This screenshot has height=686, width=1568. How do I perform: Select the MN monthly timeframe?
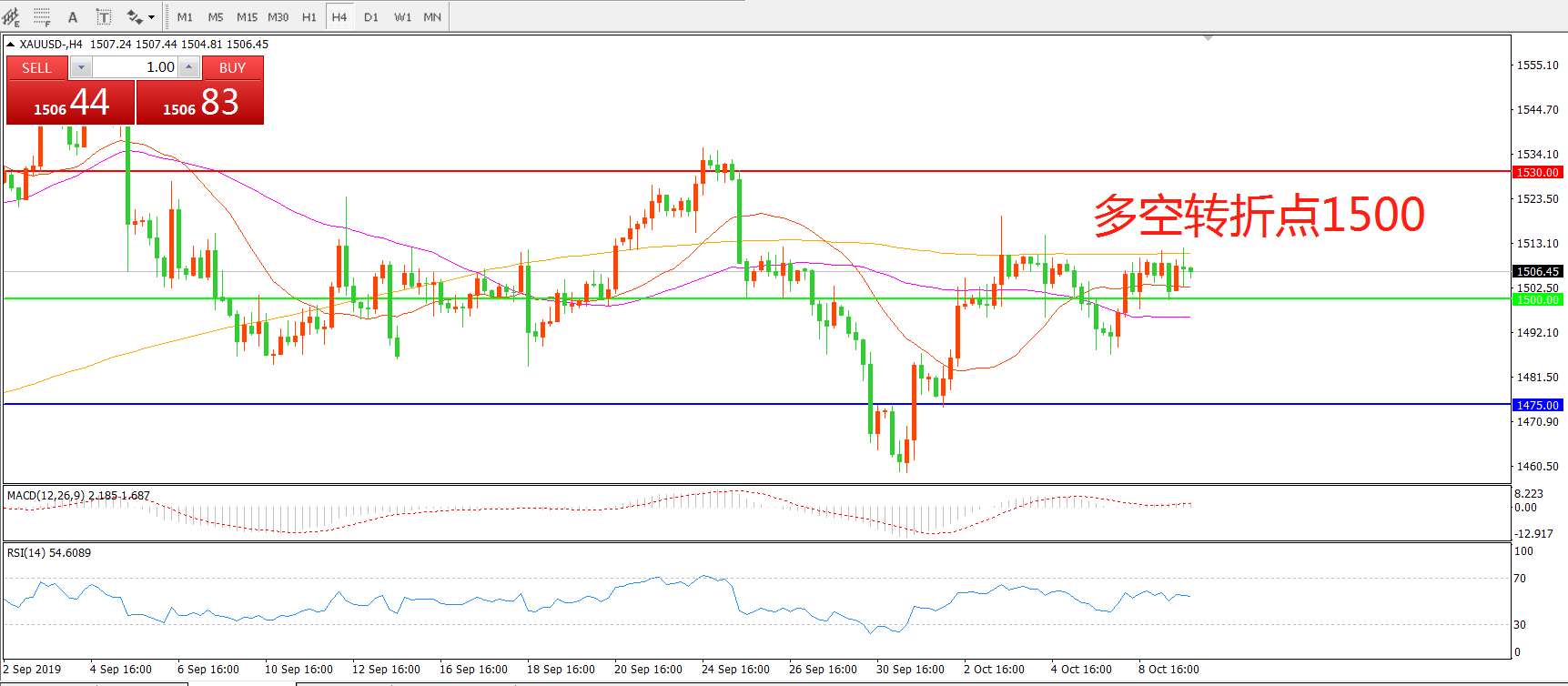point(432,17)
